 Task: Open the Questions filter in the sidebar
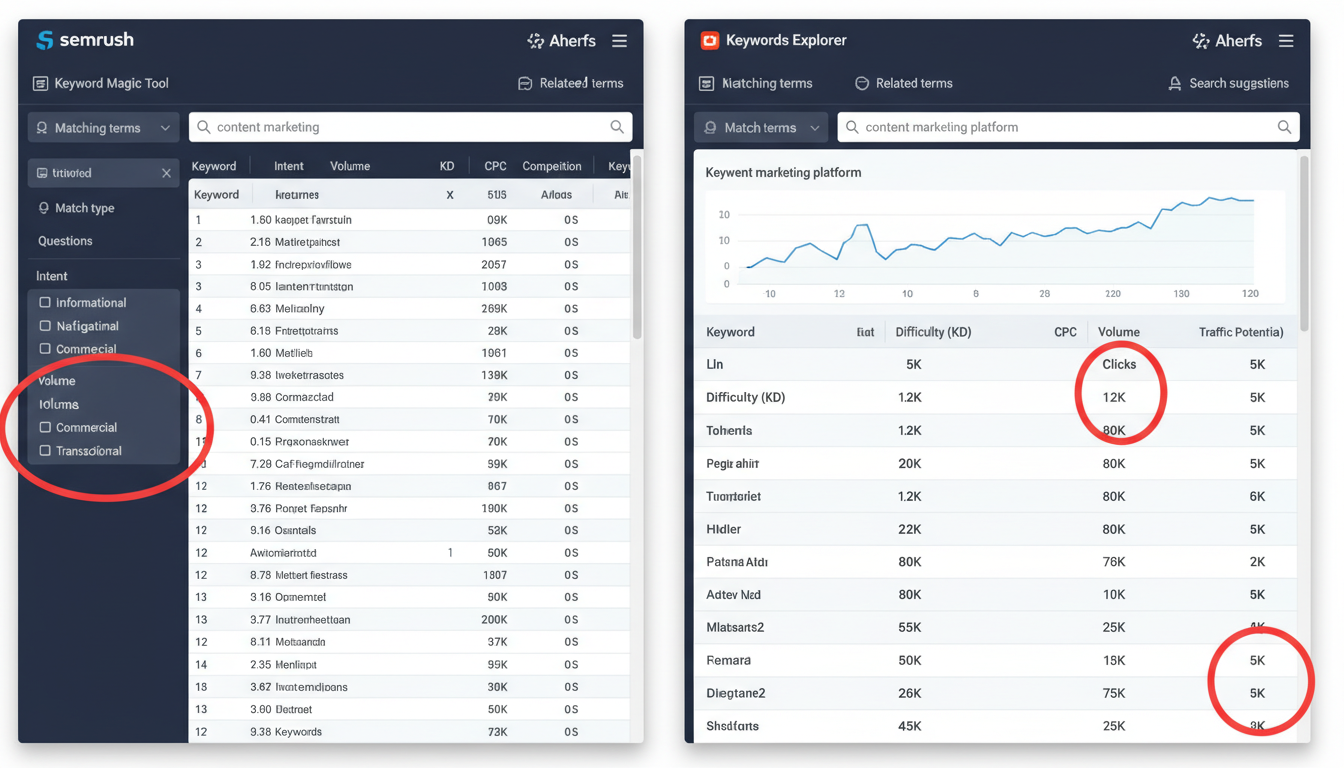coord(64,241)
